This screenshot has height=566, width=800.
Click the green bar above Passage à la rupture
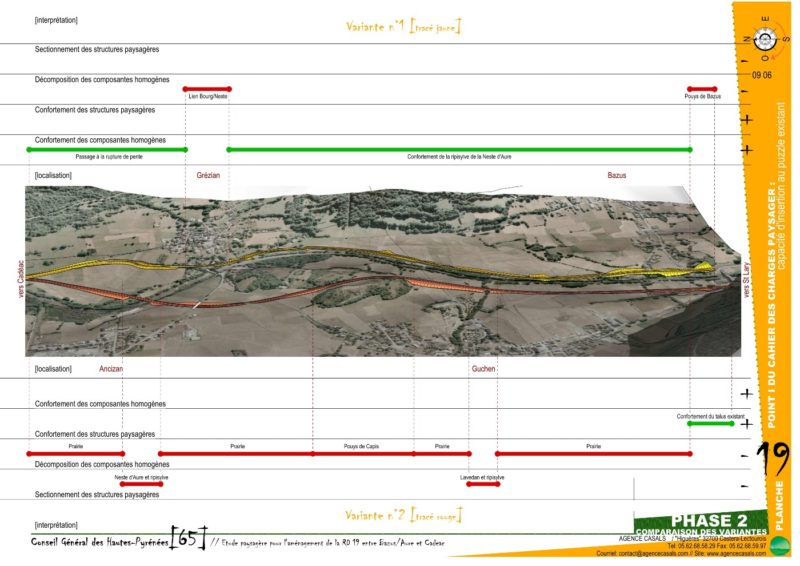coord(107,150)
